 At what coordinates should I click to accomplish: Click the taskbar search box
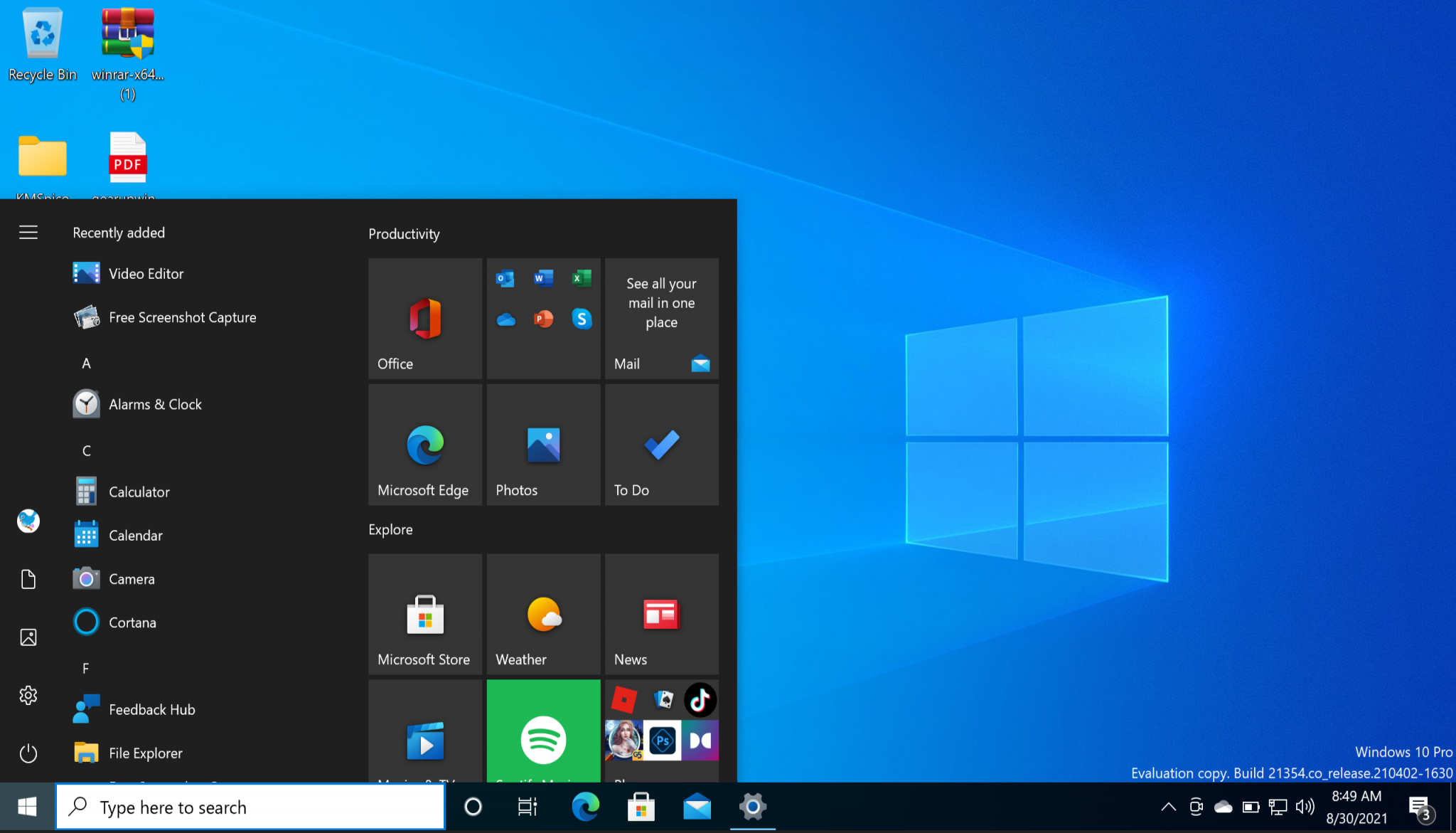[249, 807]
